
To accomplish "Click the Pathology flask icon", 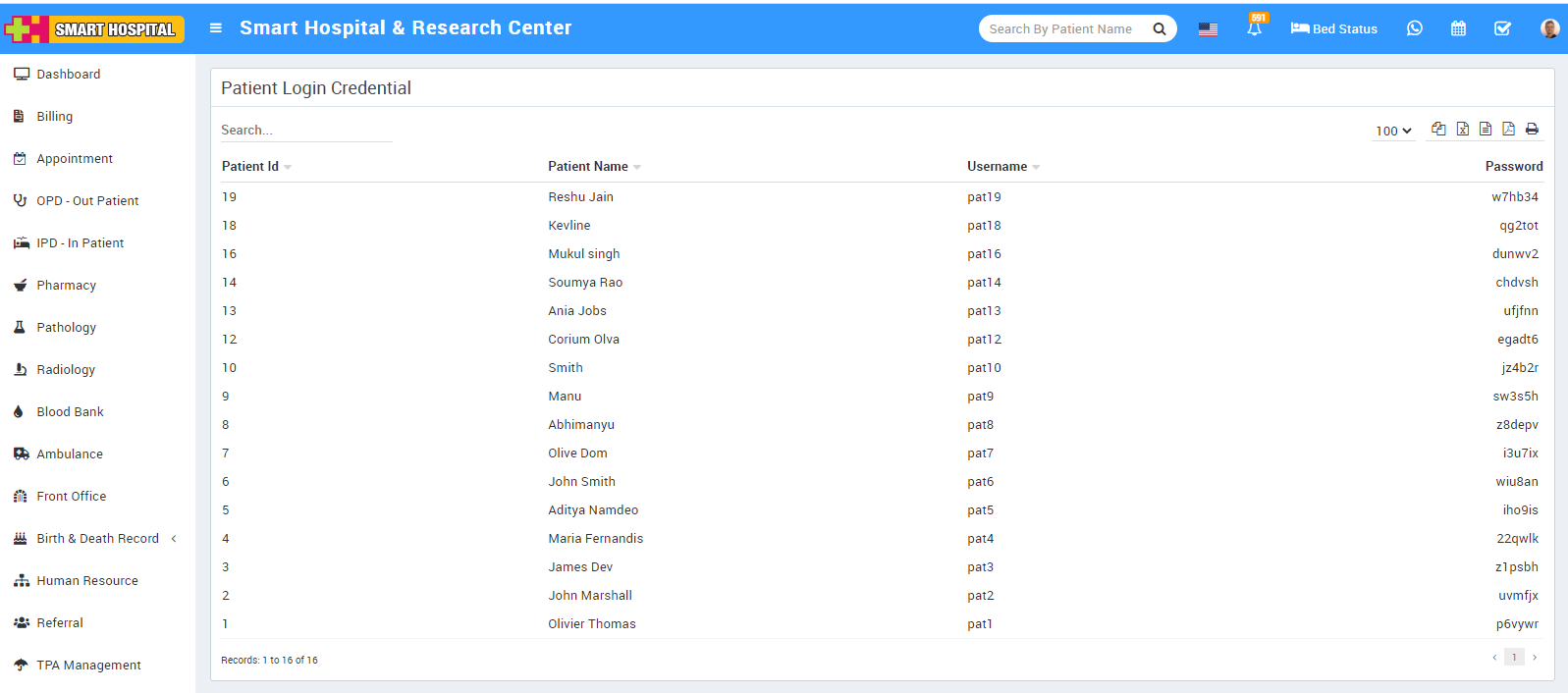I will 20,327.
